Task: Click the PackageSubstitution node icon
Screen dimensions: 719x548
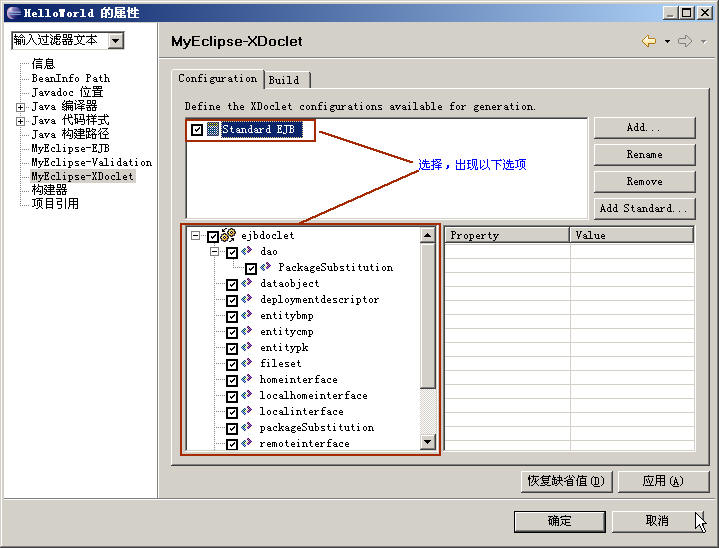Action: click(x=265, y=267)
